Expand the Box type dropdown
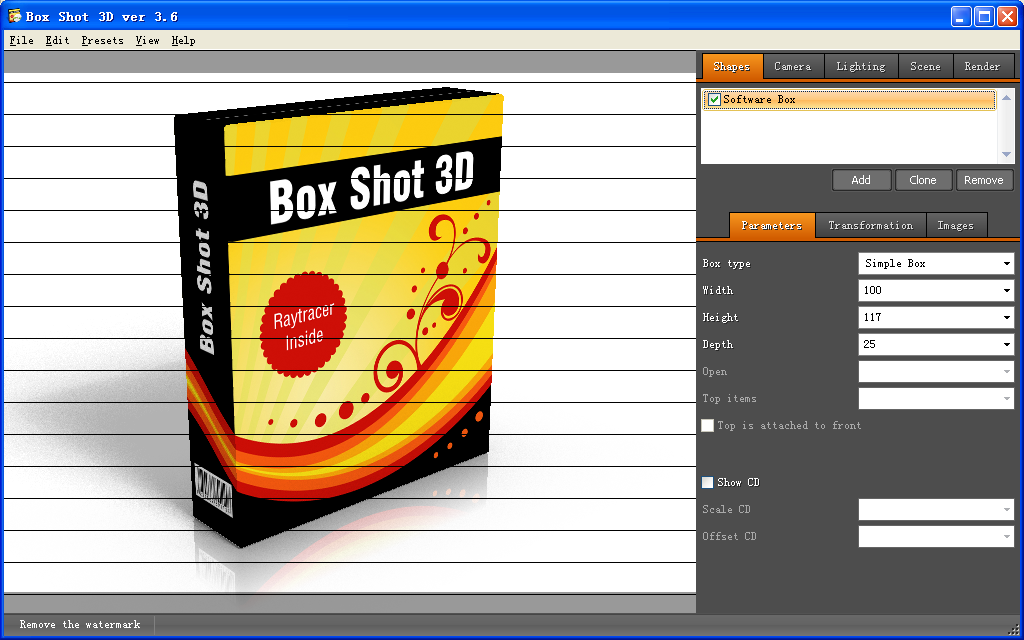 tap(936, 264)
